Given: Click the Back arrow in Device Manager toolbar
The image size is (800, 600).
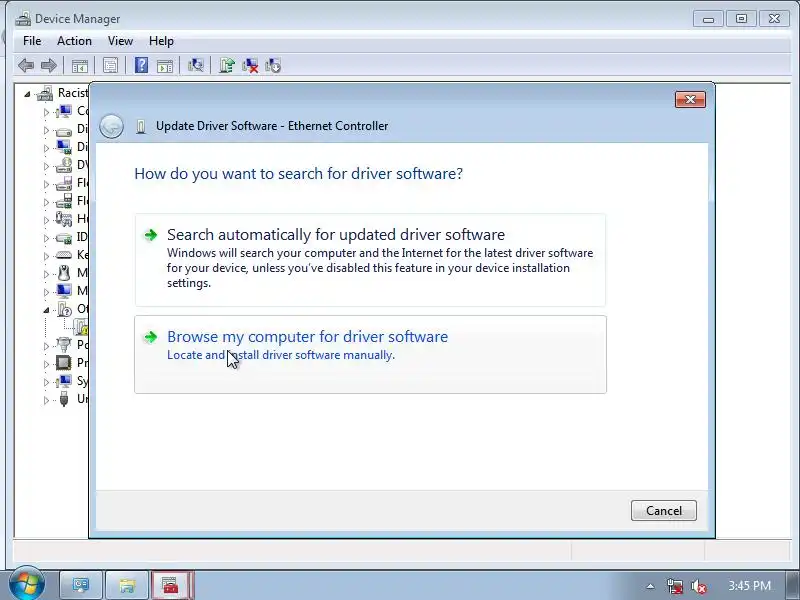Looking at the screenshot, I should (x=26, y=65).
